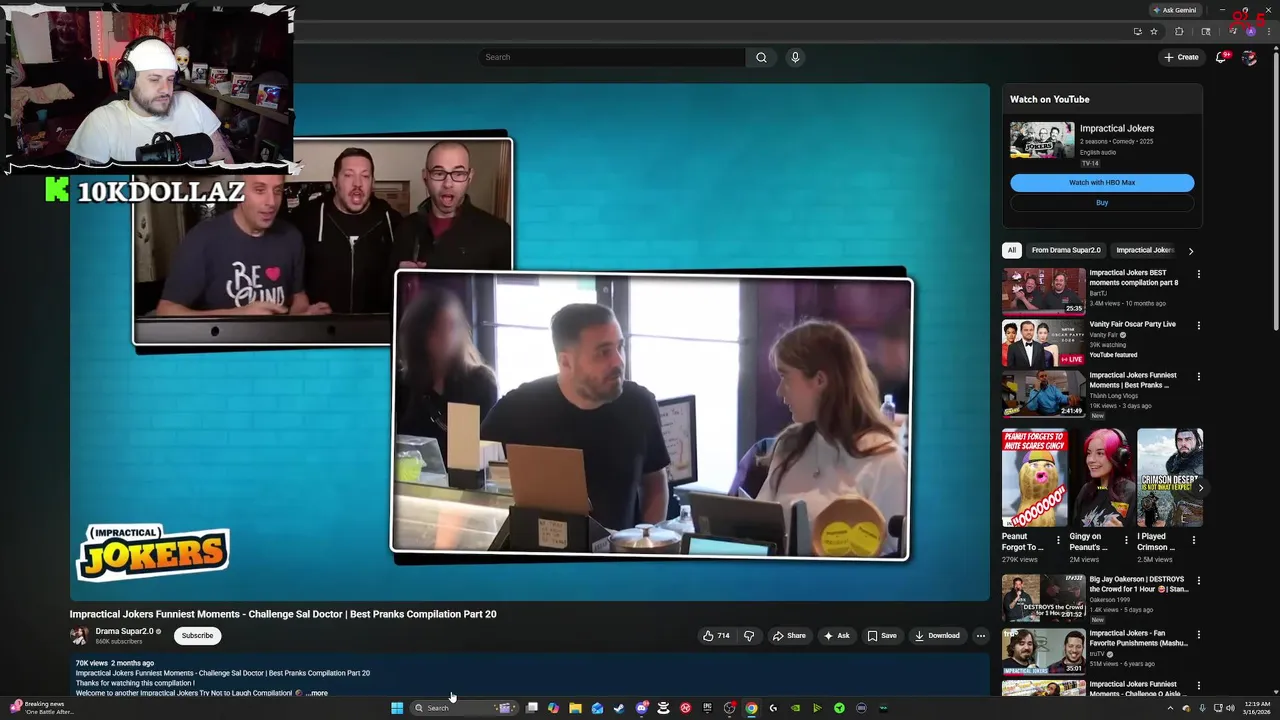The height and width of the screenshot is (720, 1280).
Task: Click Watch with HBO Max
Action: [x=1102, y=183]
